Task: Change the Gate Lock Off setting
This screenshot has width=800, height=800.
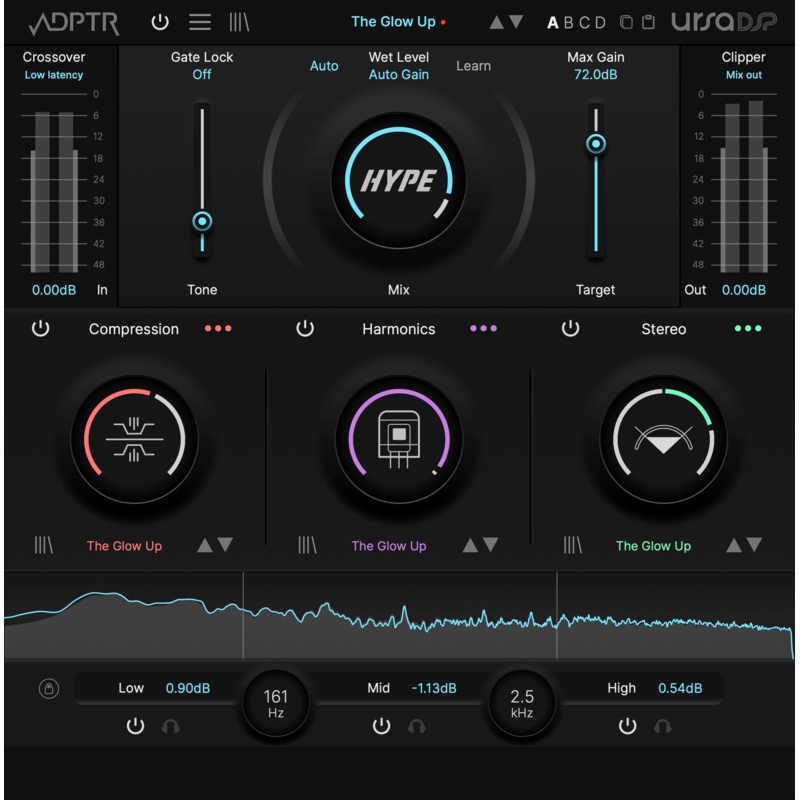Action: coord(202,74)
